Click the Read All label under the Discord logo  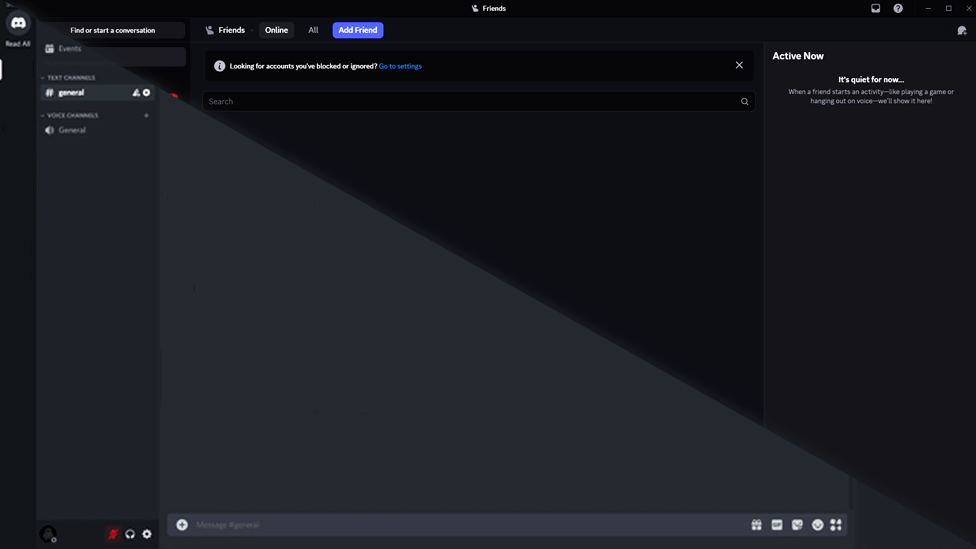point(17,44)
